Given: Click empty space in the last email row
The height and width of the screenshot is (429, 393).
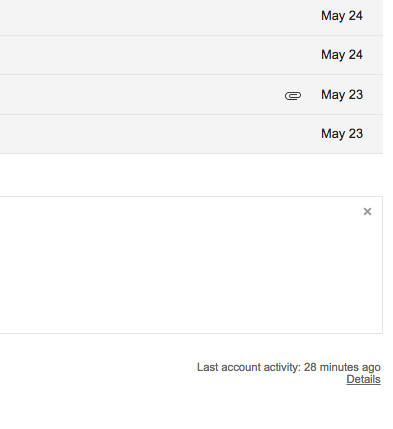Looking at the screenshot, I should coord(157,134).
